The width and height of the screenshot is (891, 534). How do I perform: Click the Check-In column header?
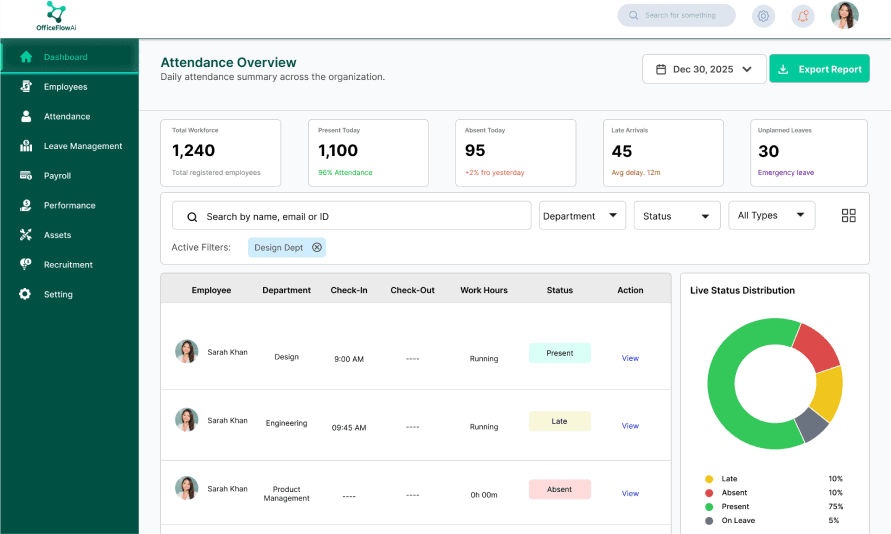coord(349,290)
